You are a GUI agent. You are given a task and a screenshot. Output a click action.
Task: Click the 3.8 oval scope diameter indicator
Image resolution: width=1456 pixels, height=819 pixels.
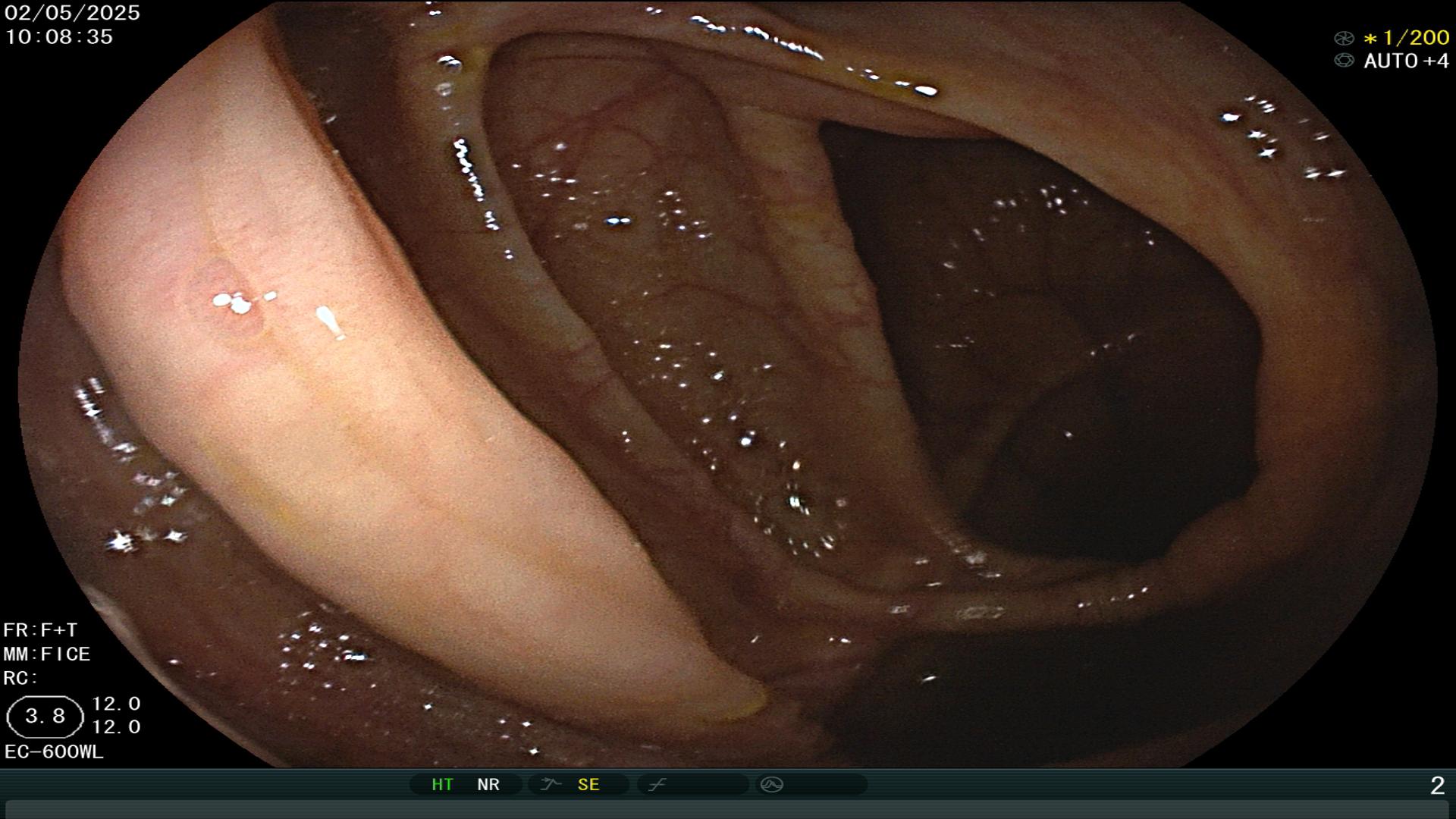(x=45, y=717)
